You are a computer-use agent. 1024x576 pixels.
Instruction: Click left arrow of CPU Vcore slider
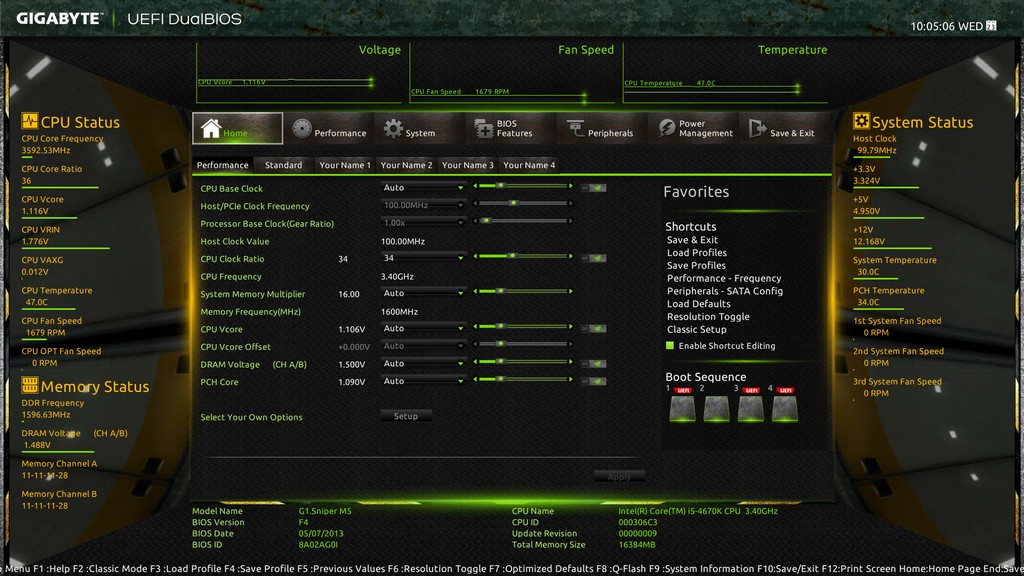point(475,327)
